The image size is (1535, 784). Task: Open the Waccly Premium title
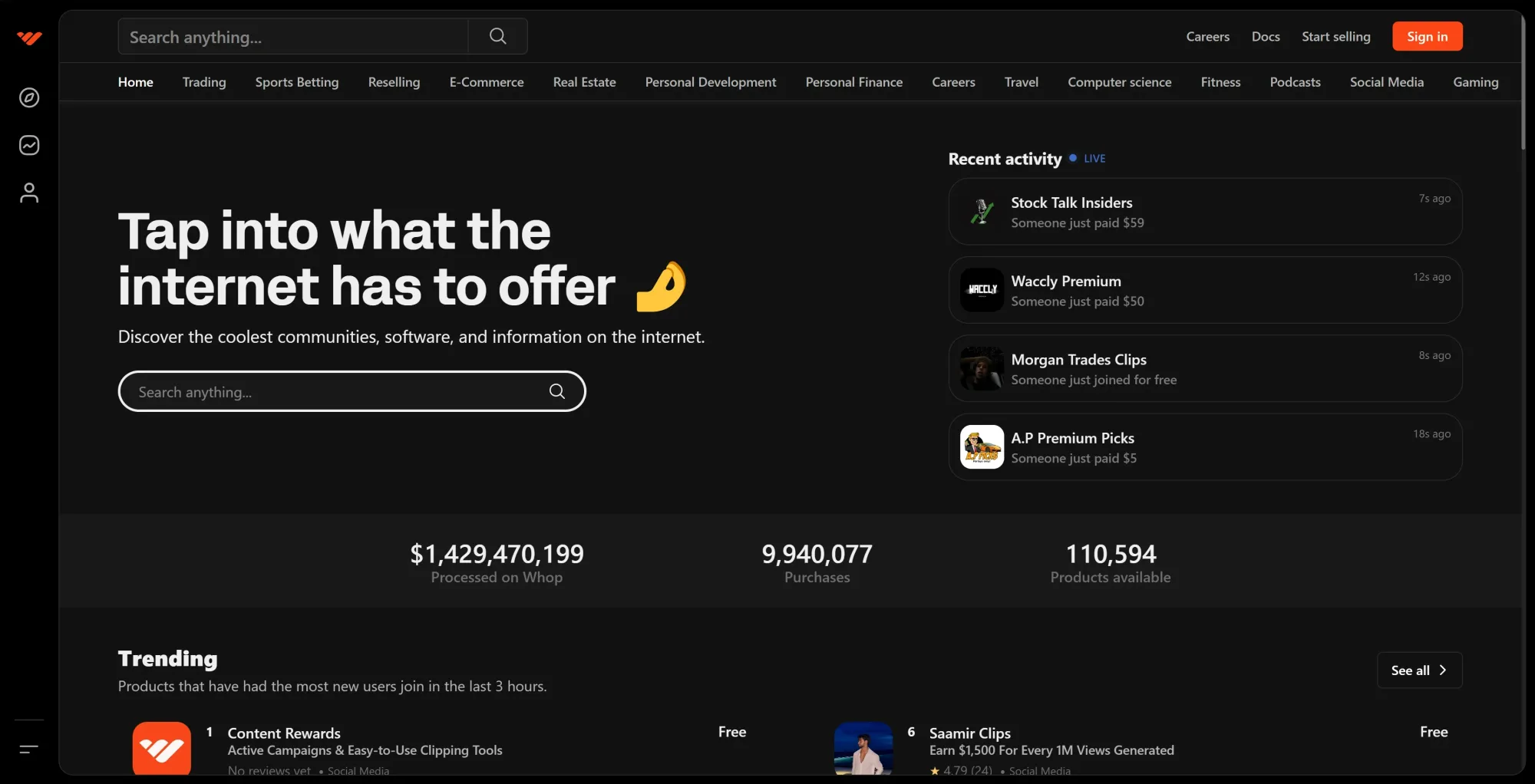[1066, 281]
